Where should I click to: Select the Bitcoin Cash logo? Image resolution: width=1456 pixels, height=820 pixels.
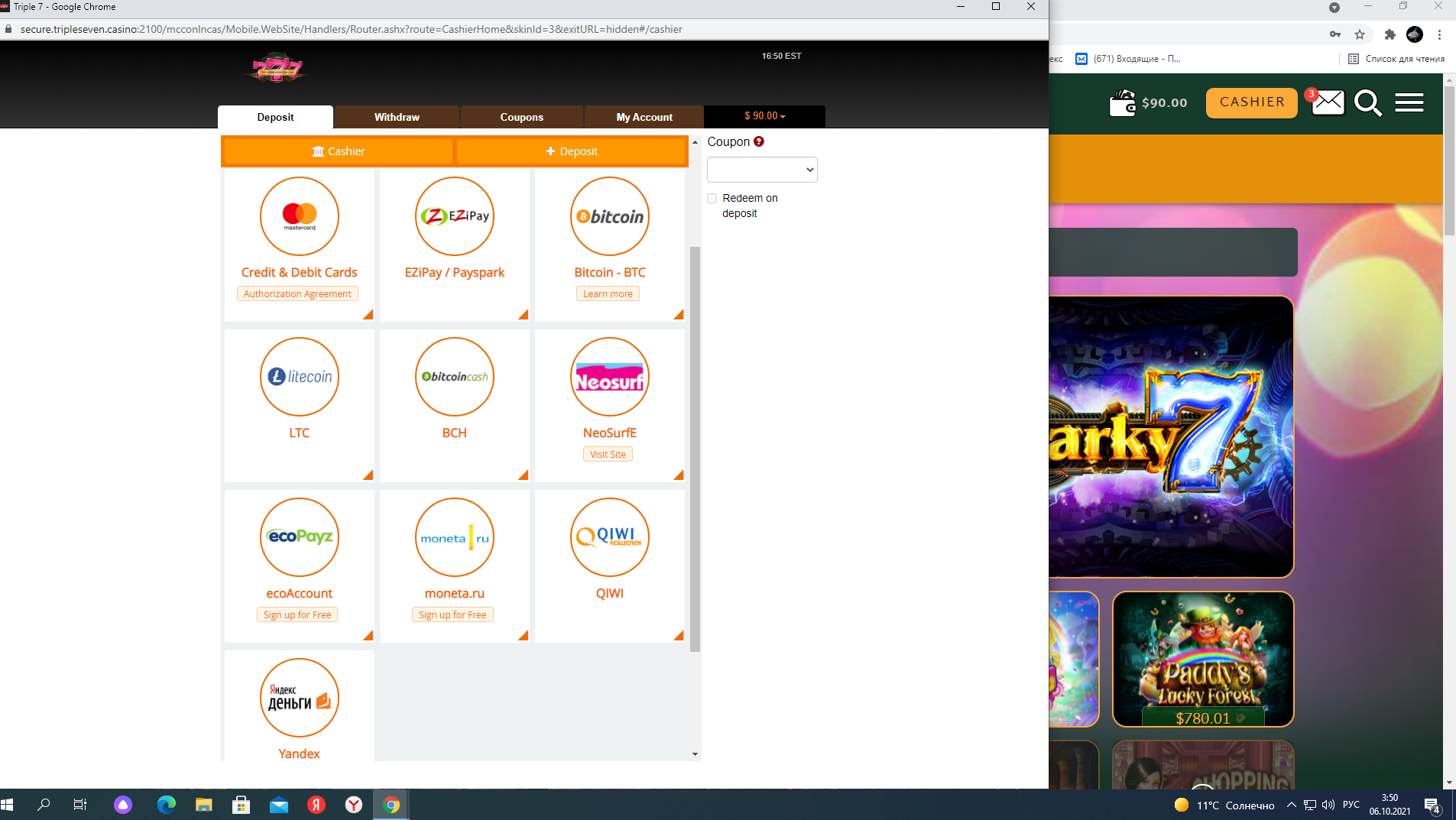(x=455, y=377)
